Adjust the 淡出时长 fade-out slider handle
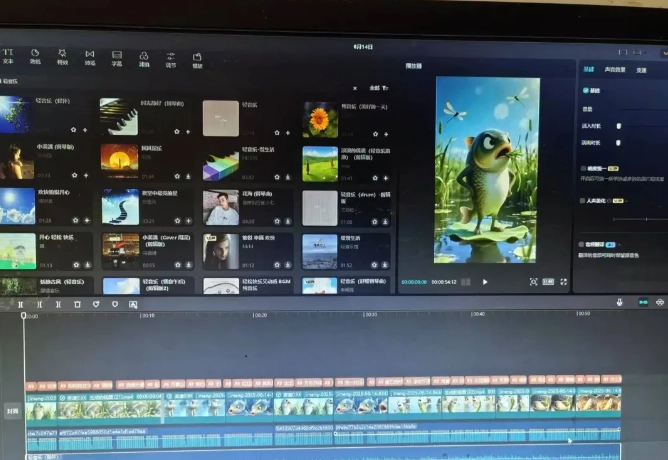The height and width of the screenshot is (460, 668). pyautogui.click(x=618, y=142)
